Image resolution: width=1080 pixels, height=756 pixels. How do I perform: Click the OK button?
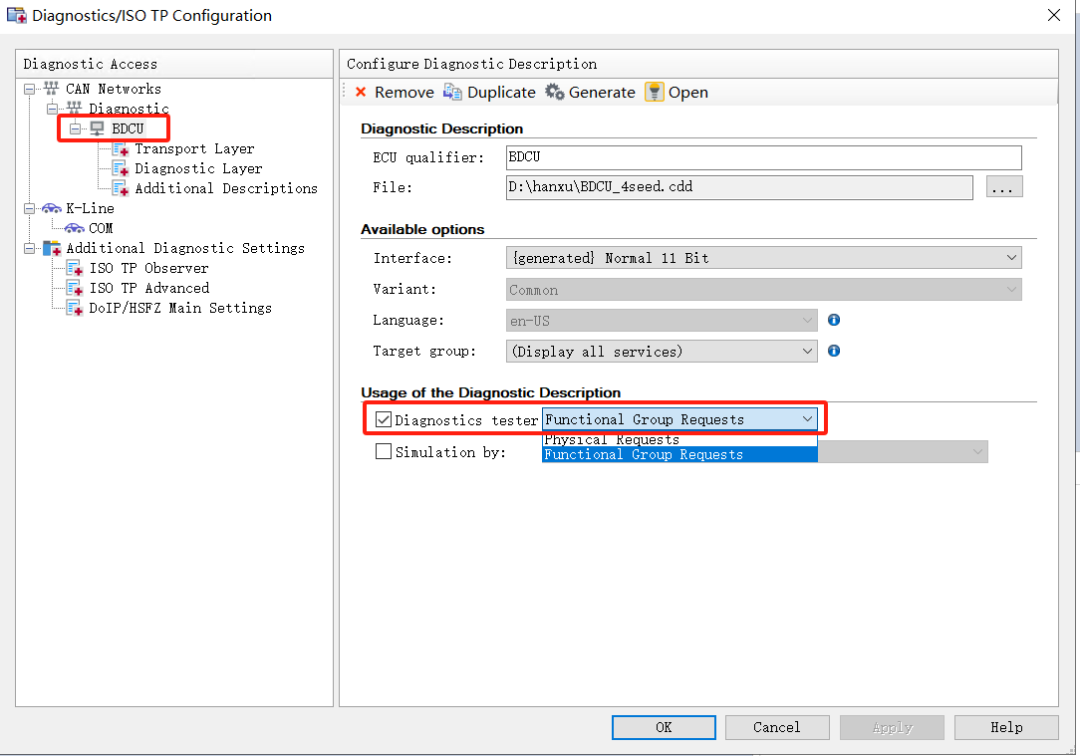663,727
